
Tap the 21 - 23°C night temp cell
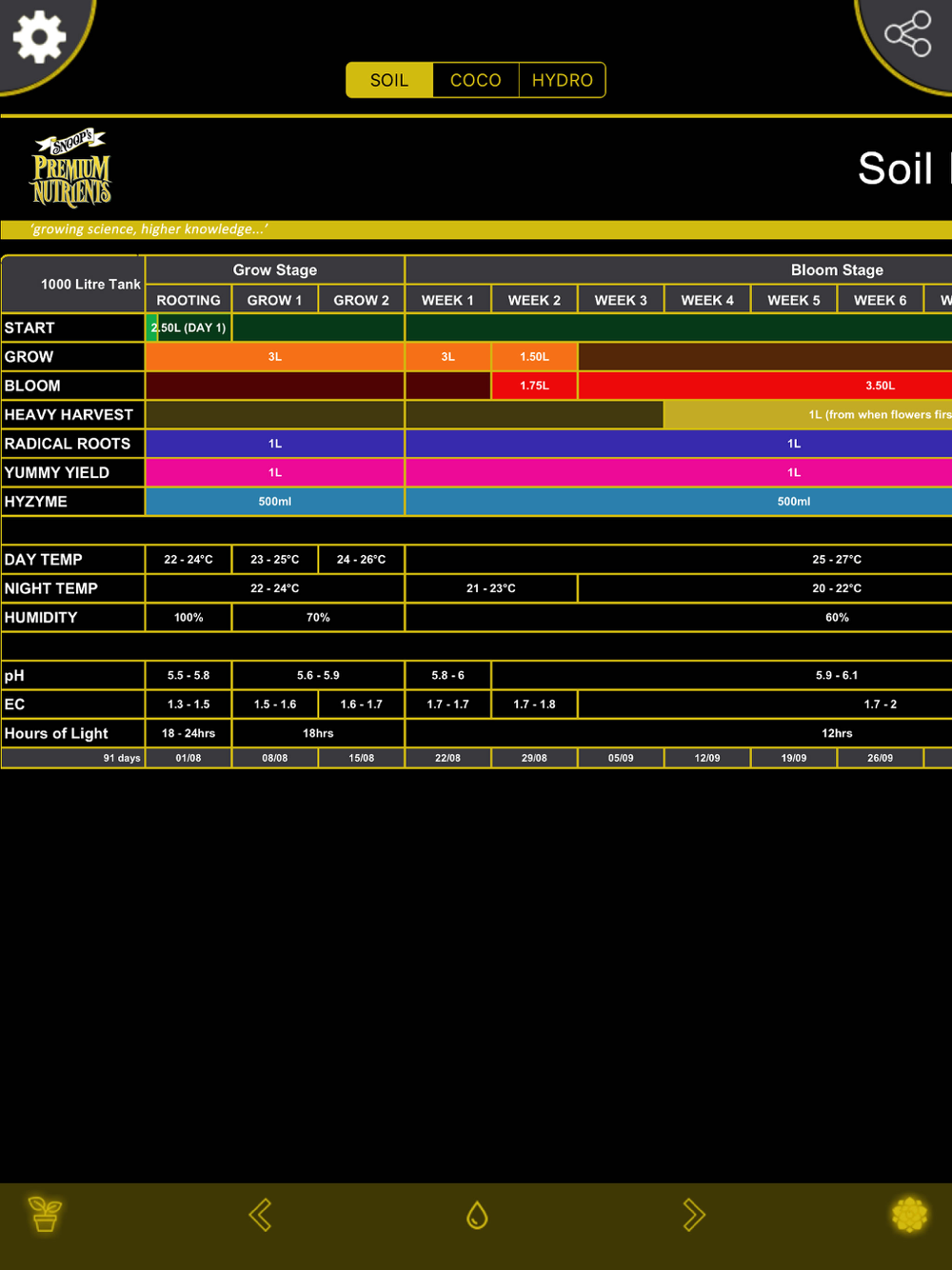[491, 588]
